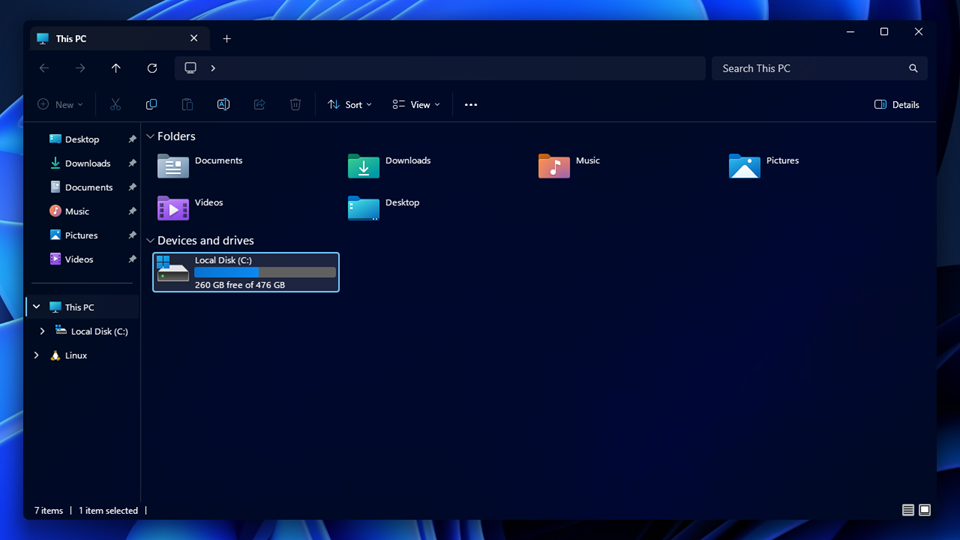Select Downloads in the sidebar
The image size is (960, 540).
(87, 163)
